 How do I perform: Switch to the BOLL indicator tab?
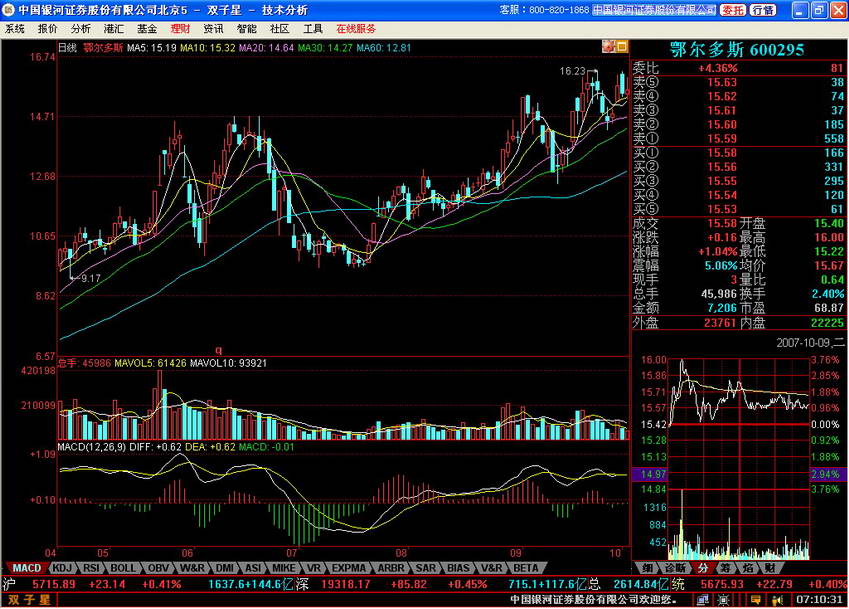pos(123,568)
